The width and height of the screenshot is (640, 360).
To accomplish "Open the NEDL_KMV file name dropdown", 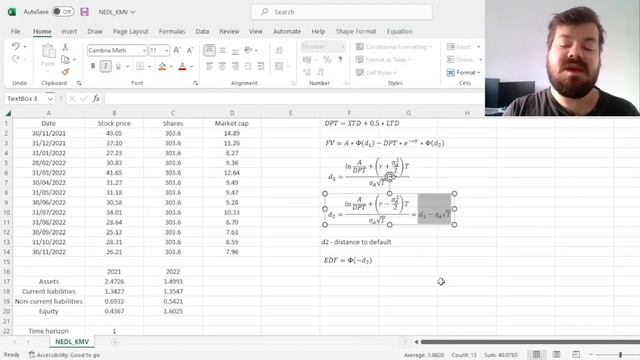I will coord(117,12).
